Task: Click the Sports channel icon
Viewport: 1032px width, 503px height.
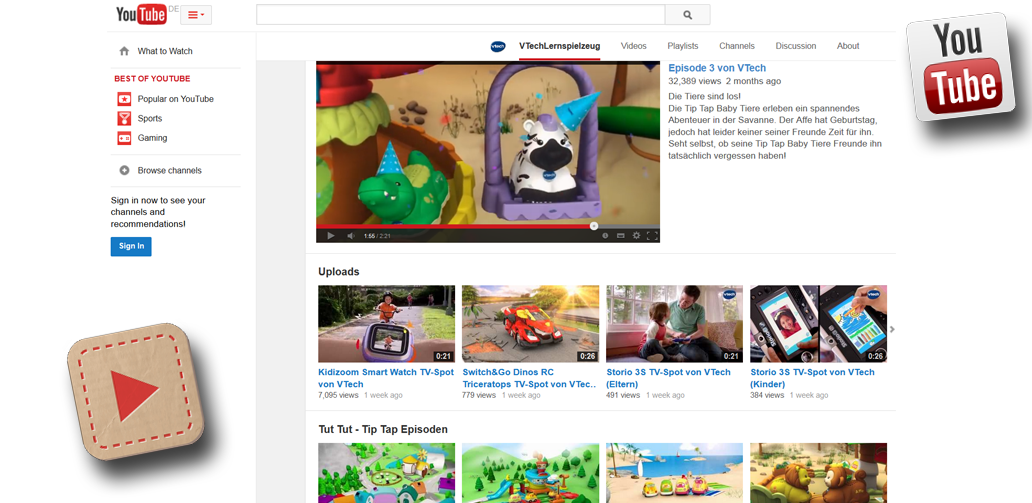Action: (124, 118)
